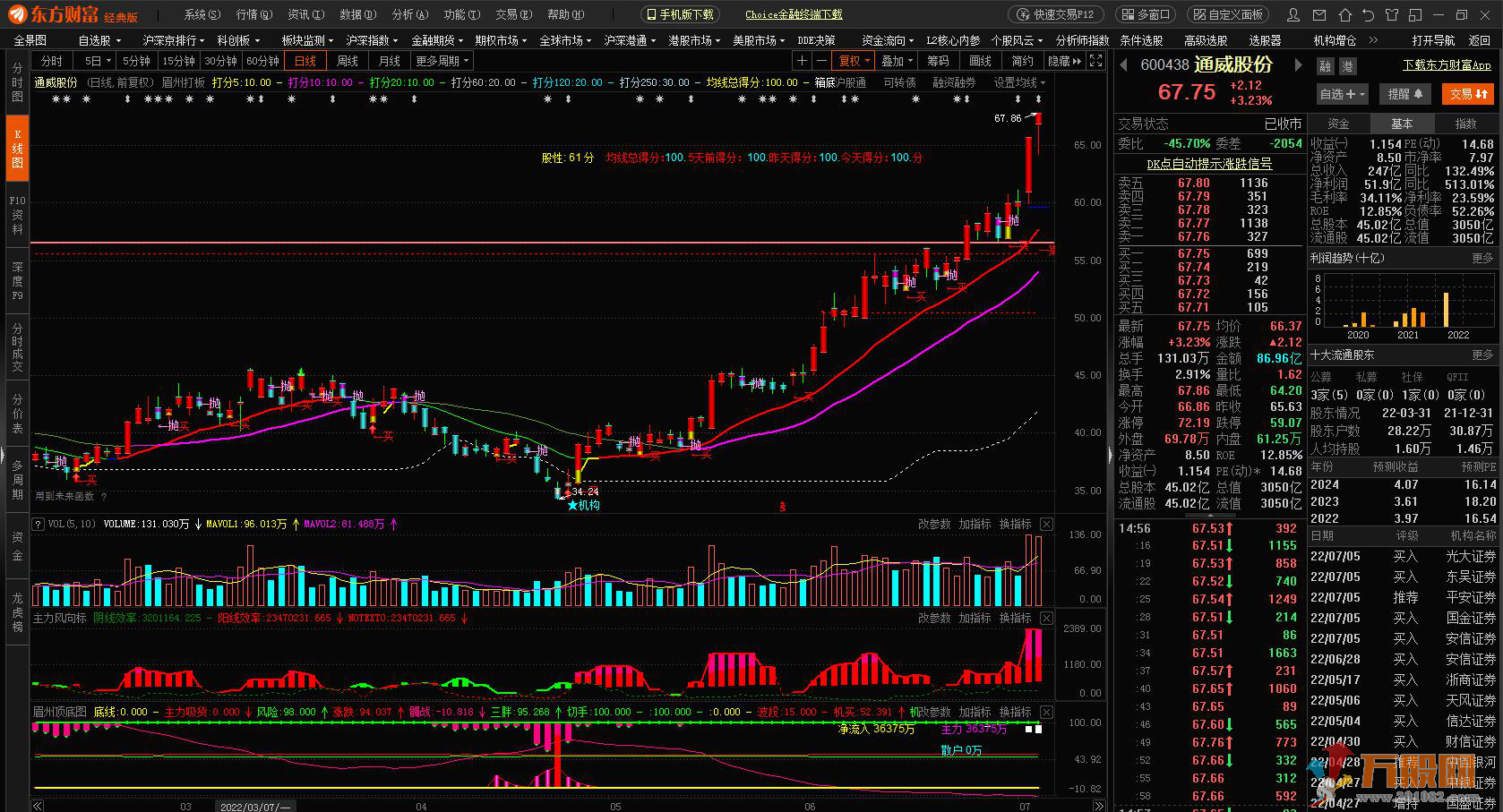Open help question mark beside VOL
The width and height of the screenshot is (1503, 812).
(39, 524)
